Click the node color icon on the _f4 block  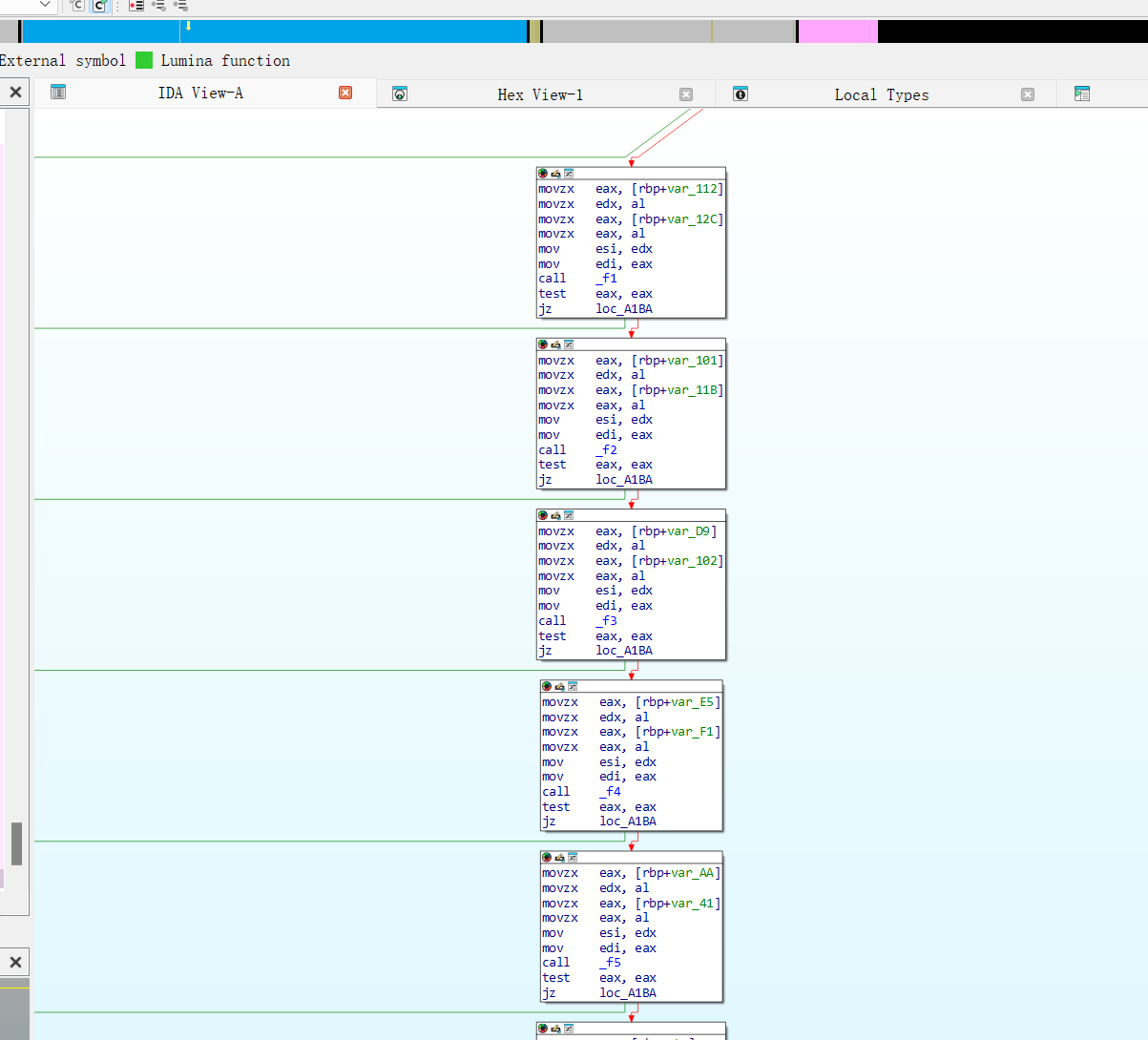coord(547,686)
